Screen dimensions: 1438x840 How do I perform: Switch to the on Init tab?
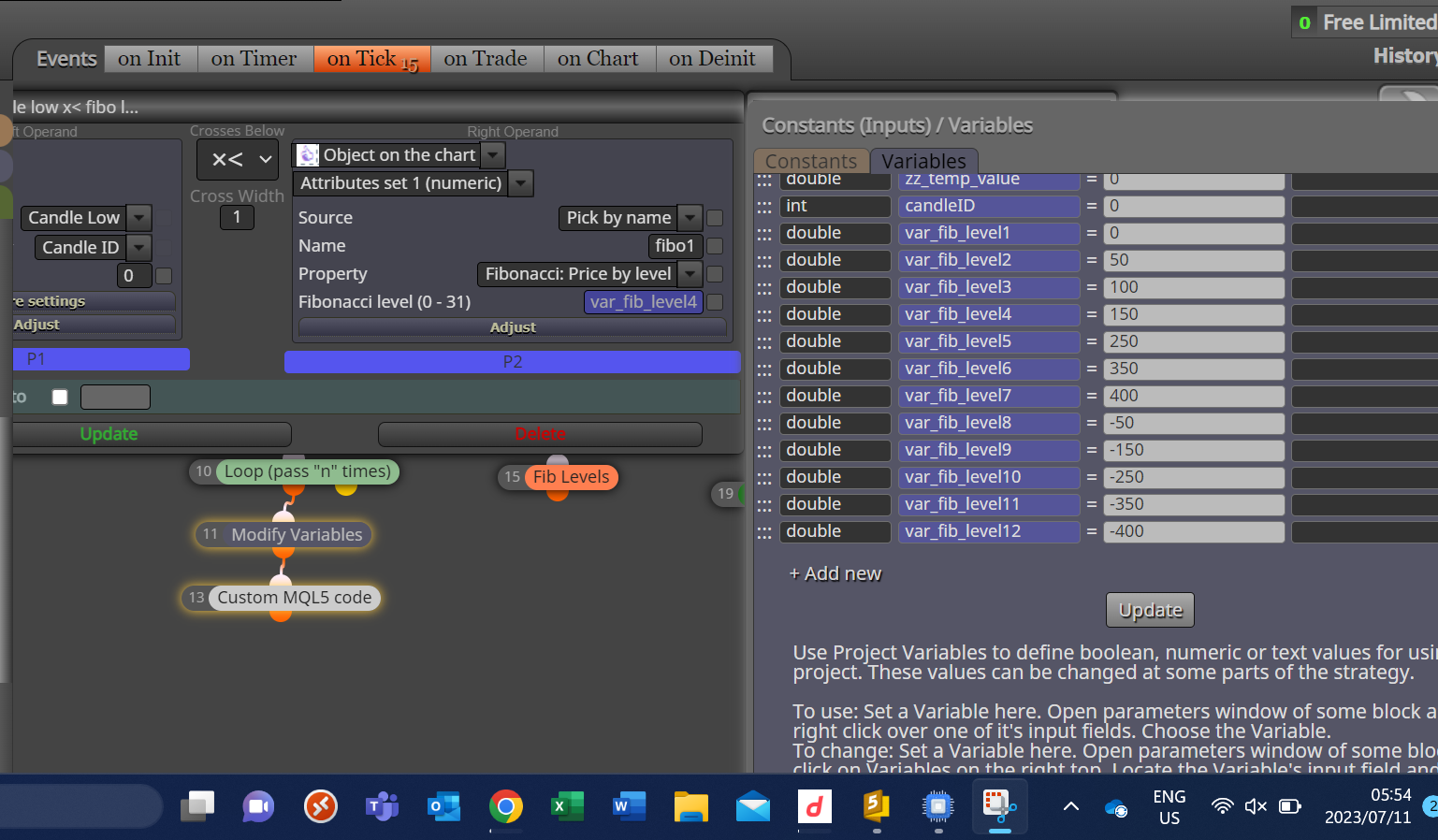coord(150,59)
